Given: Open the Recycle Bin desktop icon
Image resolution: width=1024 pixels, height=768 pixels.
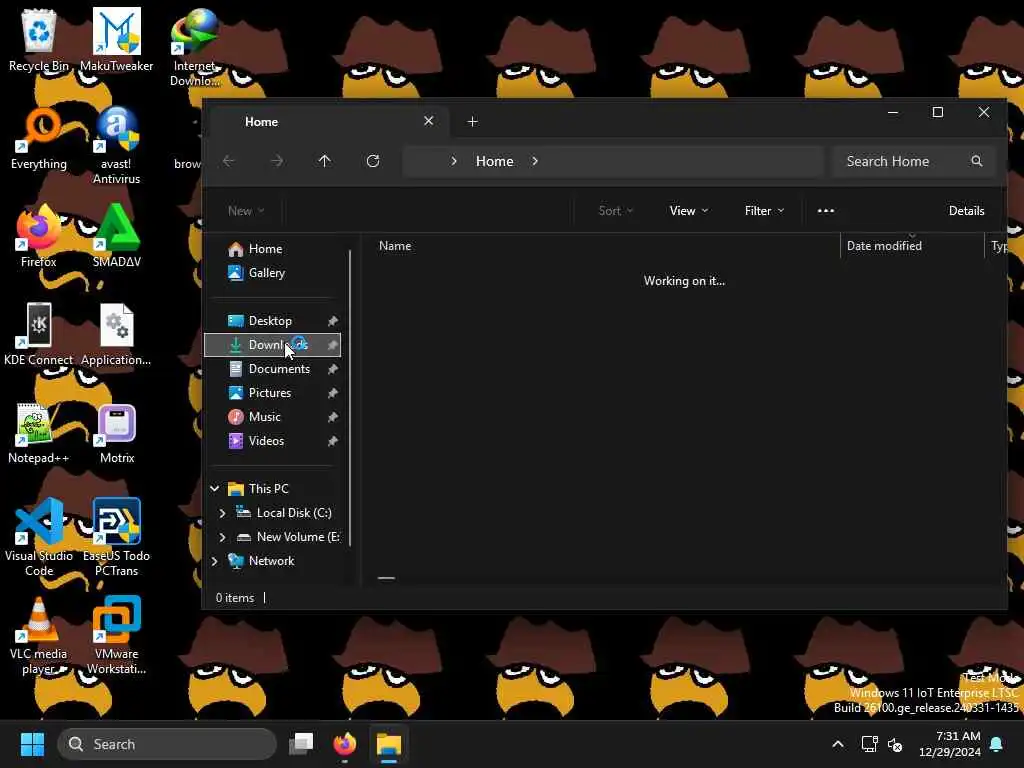Looking at the screenshot, I should (x=39, y=39).
